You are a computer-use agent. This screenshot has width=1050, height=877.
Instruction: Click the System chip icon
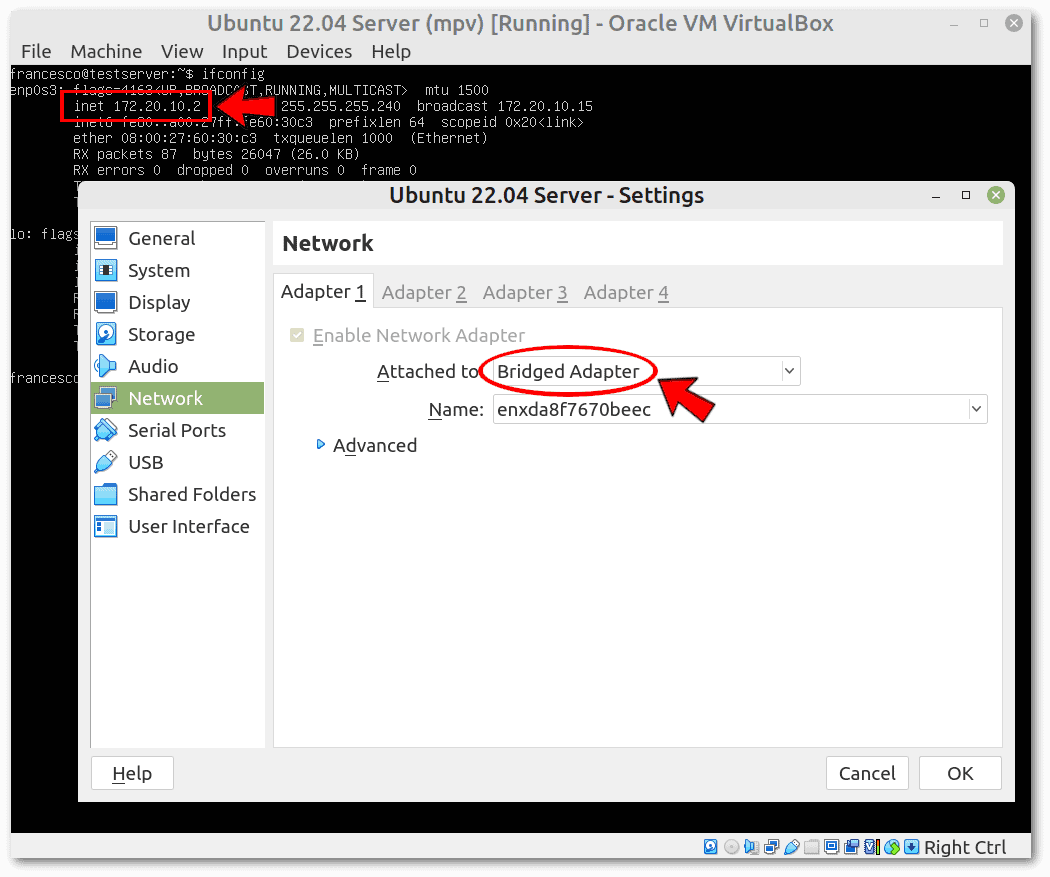(x=106, y=270)
